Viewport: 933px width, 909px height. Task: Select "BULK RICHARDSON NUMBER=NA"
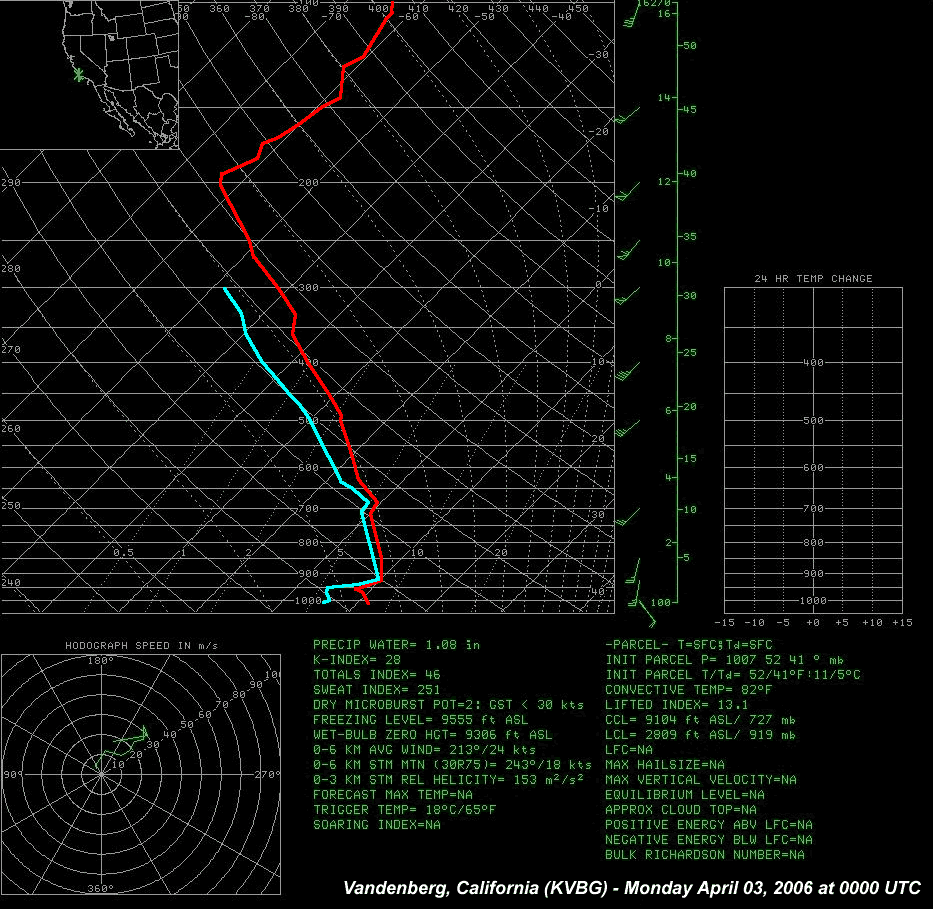[705, 855]
